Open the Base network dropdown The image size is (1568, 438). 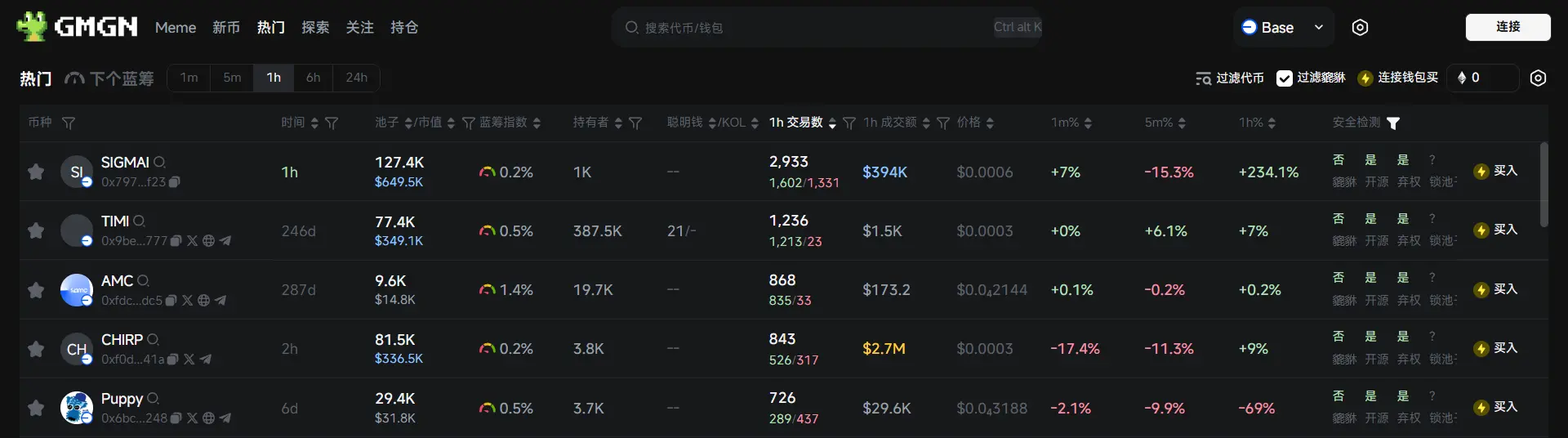tap(1283, 27)
